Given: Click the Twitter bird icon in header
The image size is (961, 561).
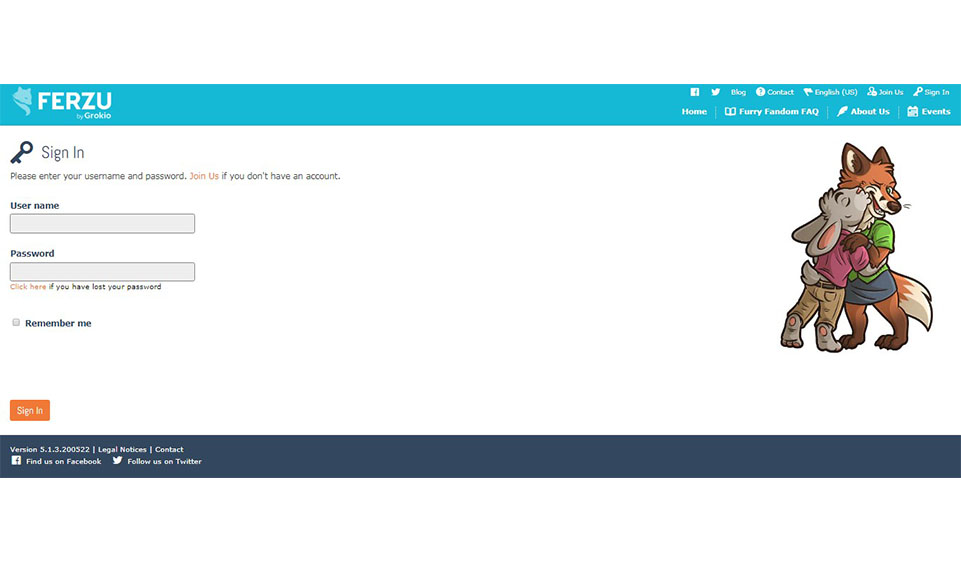Looking at the screenshot, I should tap(715, 92).
